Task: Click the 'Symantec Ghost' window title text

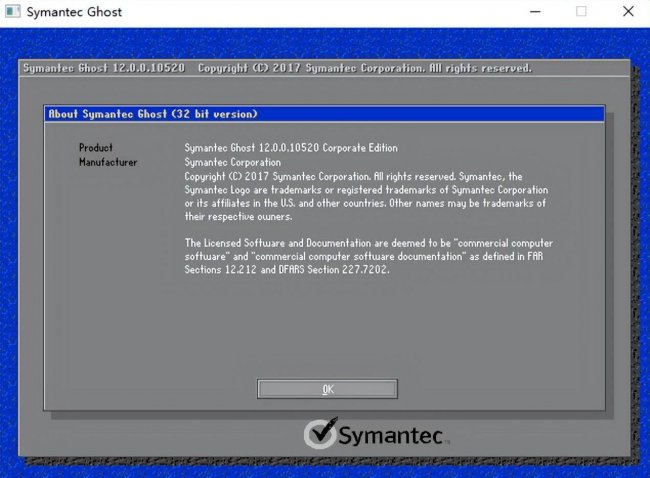Action: click(74, 12)
